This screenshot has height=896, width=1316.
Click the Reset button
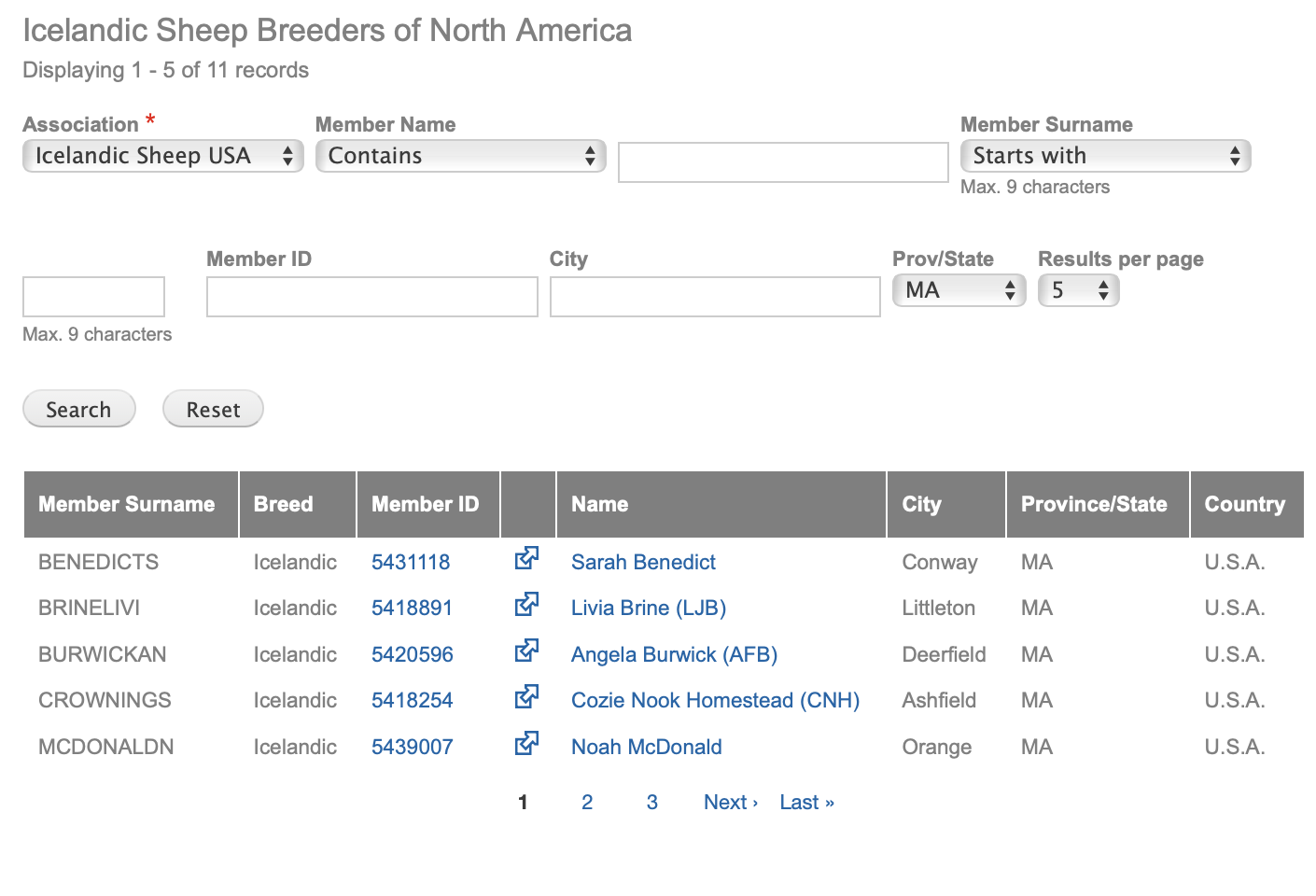213,409
